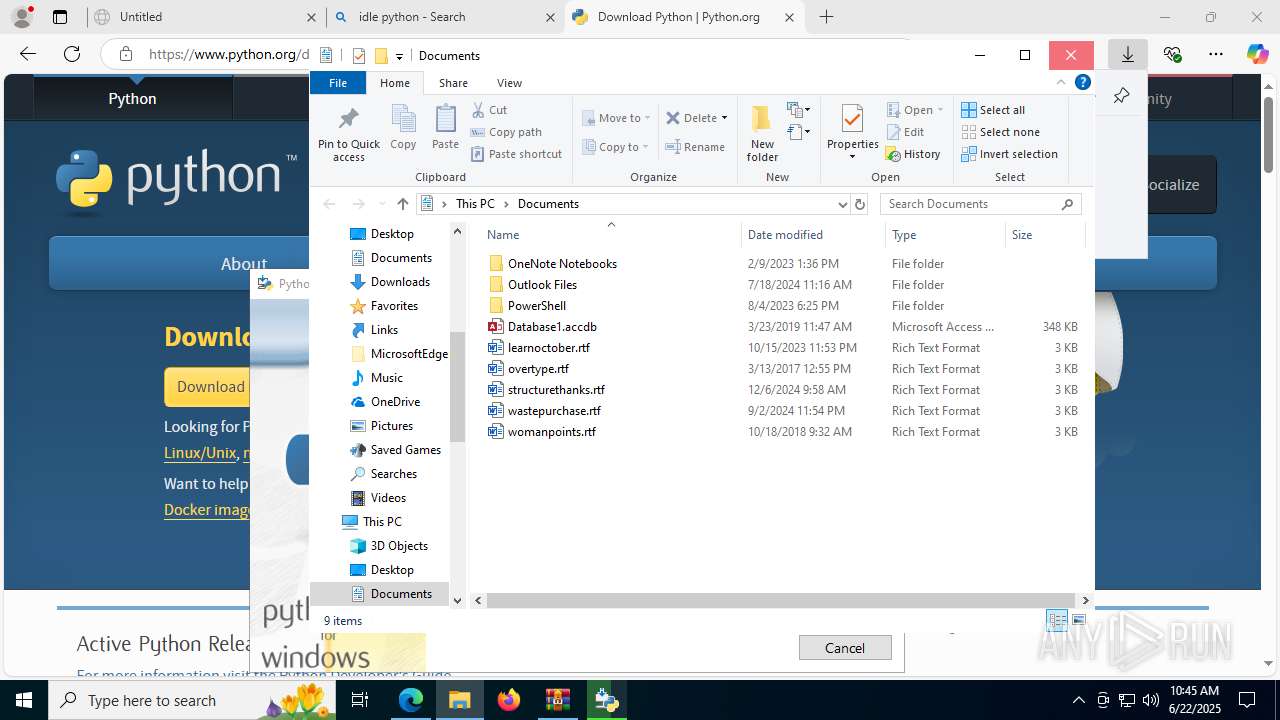Open 3D Objects in the navigation pane
This screenshot has width=1280, height=720.
pos(399,546)
